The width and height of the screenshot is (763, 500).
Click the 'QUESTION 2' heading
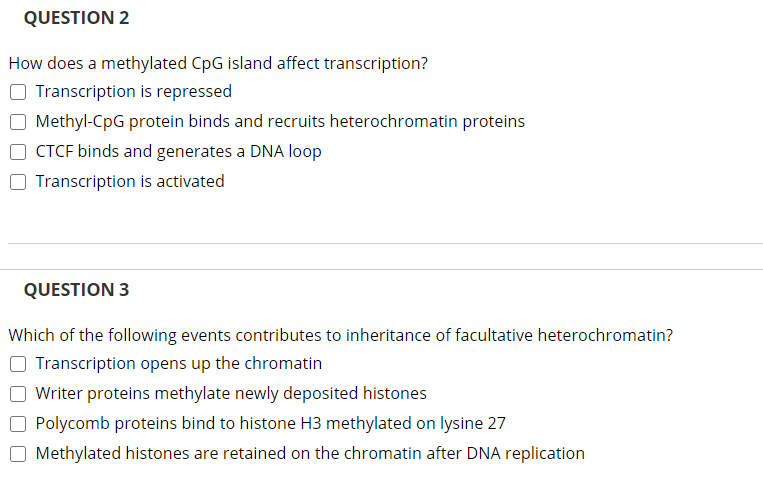[x=76, y=18]
